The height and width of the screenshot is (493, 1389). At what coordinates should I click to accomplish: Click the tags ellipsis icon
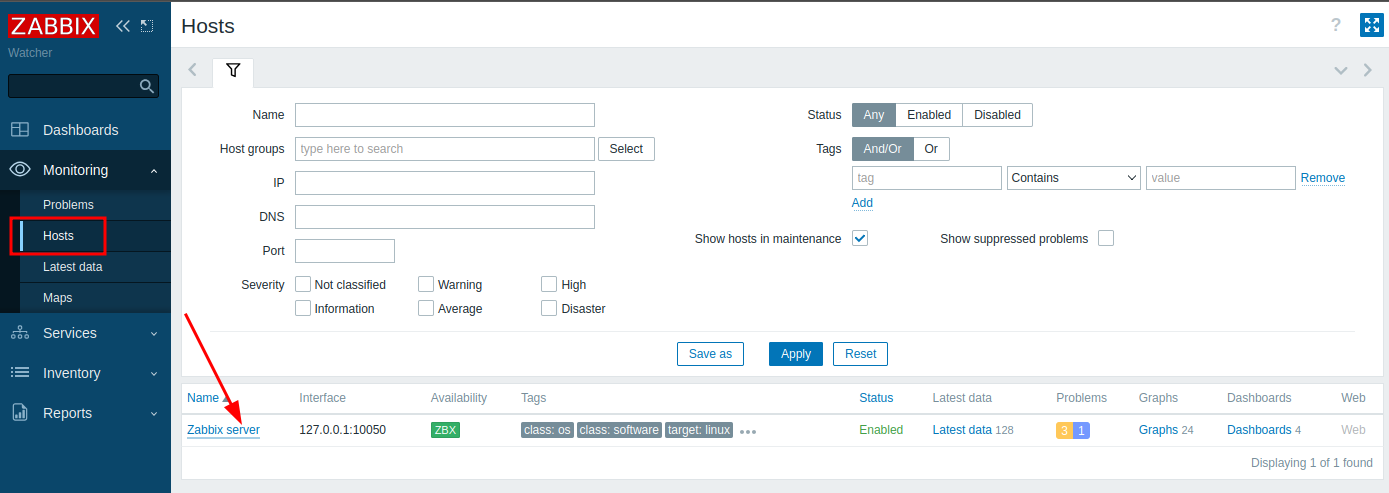pyautogui.click(x=748, y=431)
